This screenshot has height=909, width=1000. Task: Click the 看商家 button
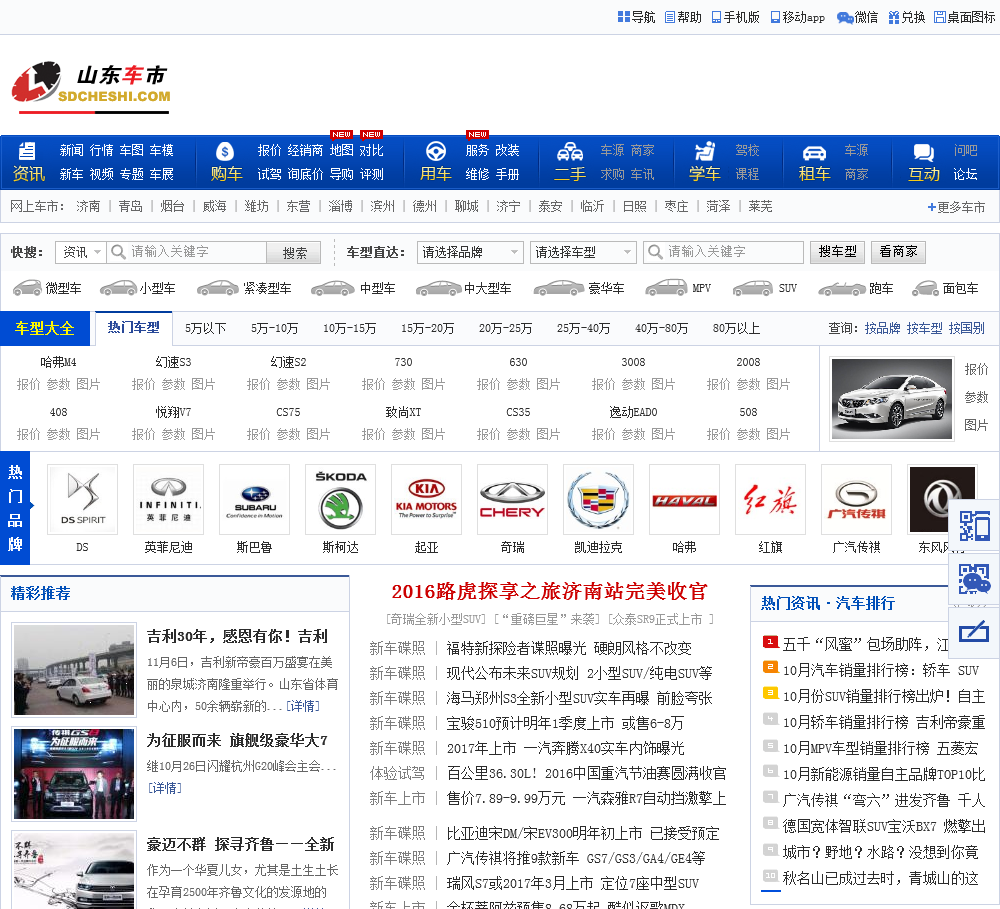[898, 252]
